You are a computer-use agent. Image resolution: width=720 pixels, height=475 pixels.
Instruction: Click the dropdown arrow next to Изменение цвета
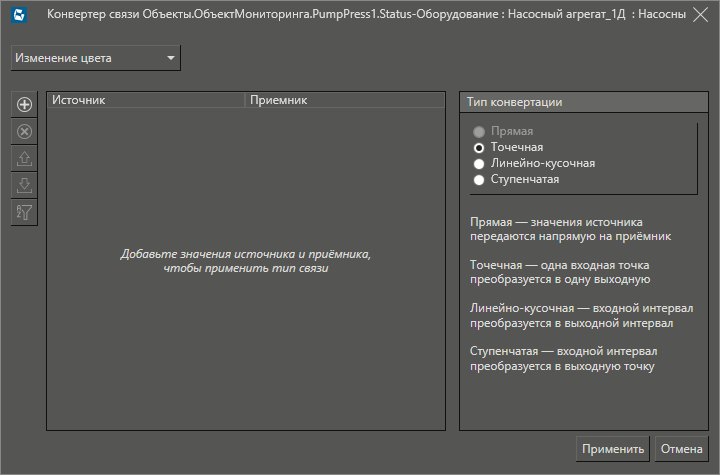coord(171,58)
